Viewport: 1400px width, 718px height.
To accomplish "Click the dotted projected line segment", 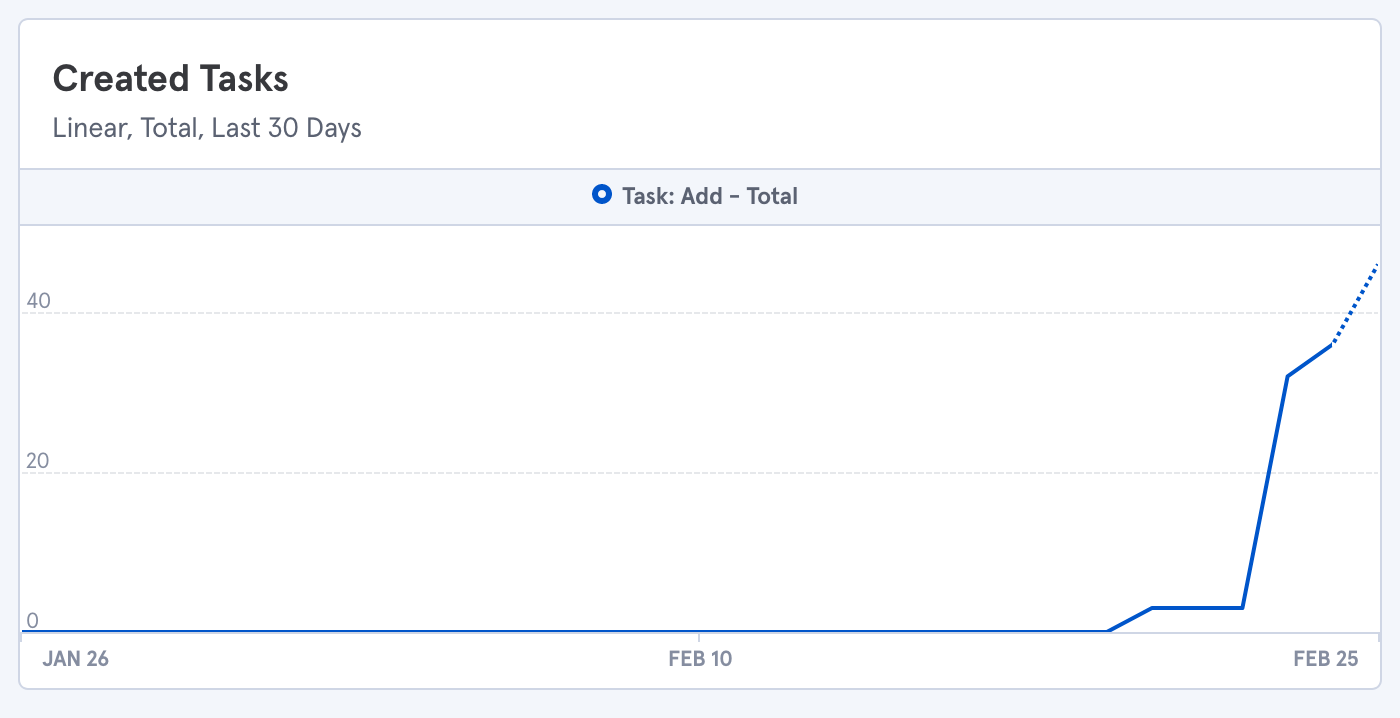I will click(1356, 302).
